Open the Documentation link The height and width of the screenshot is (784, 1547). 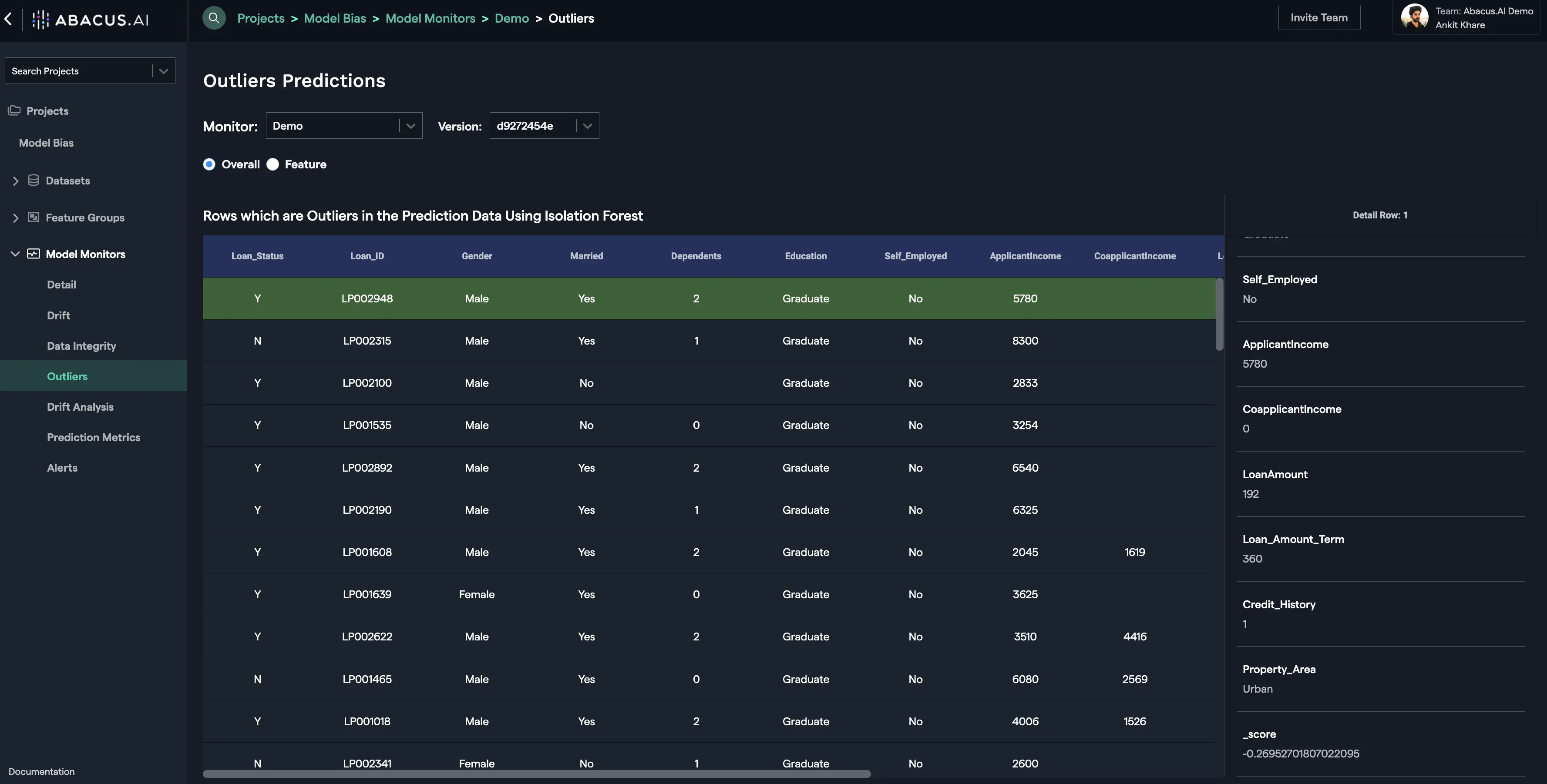(x=41, y=771)
